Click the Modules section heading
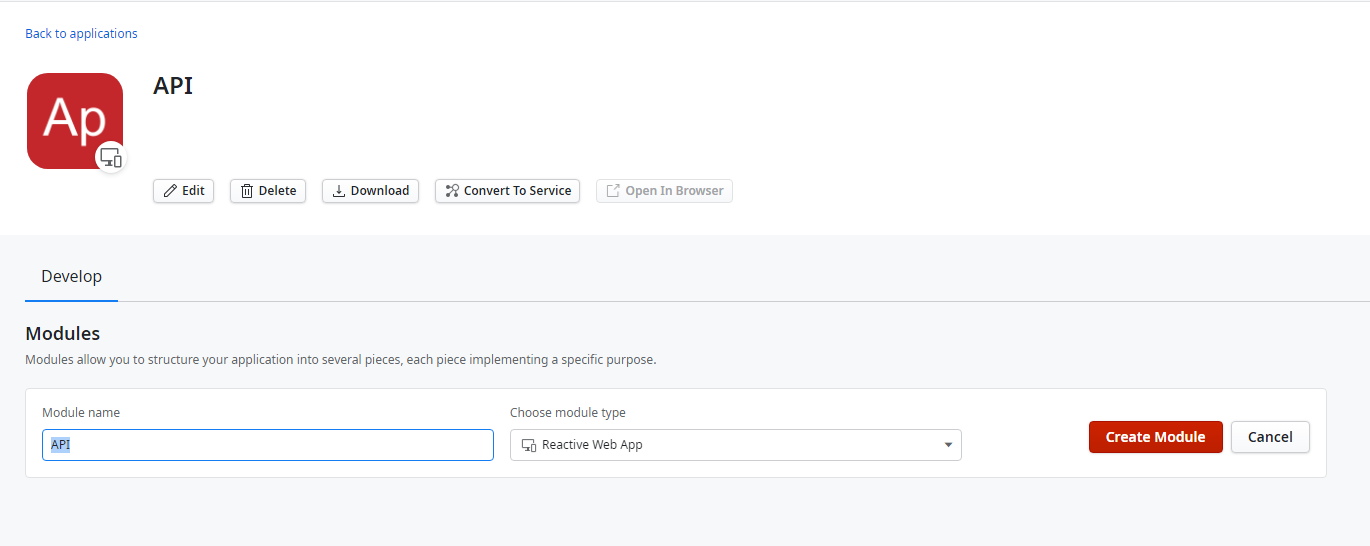1370x546 pixels. tap(62, 333)
